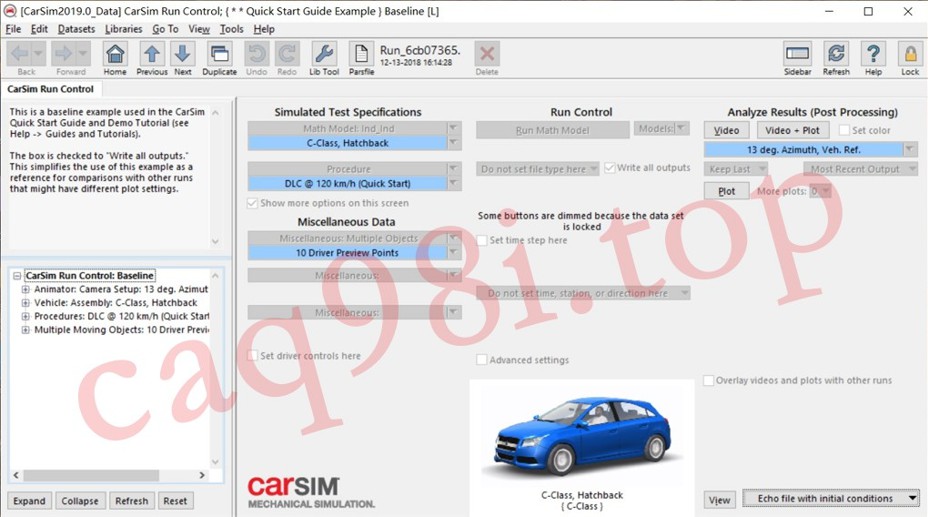Open DLC @ 120 km/h dataset dropdown

tap(454, 183)
